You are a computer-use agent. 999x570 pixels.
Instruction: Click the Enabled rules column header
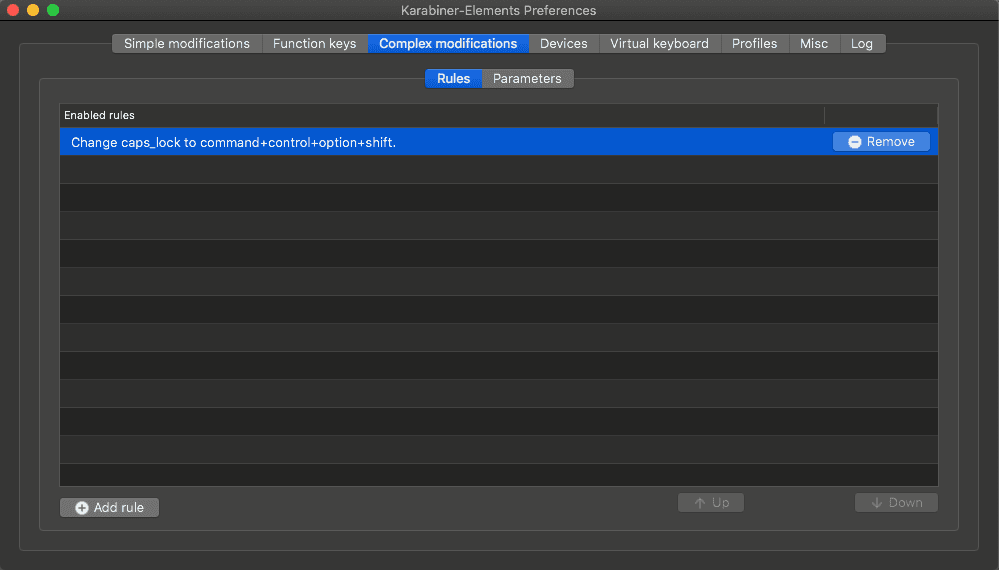[442, 115]
